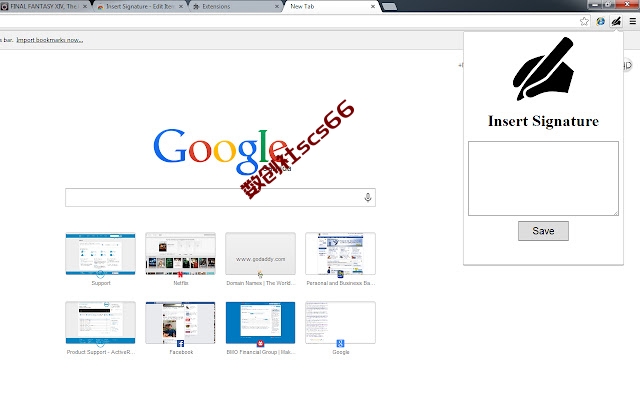This screenshot has height=400, width=640.
Task: Click the Insert Signature extension toolbar icon
Action: [616, 21]
